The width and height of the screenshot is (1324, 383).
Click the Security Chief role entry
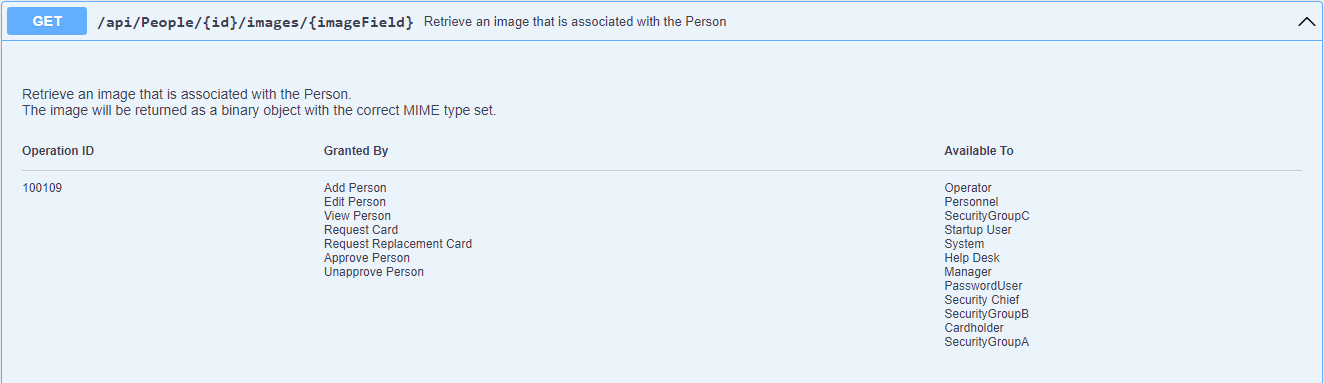pos(982,300)
